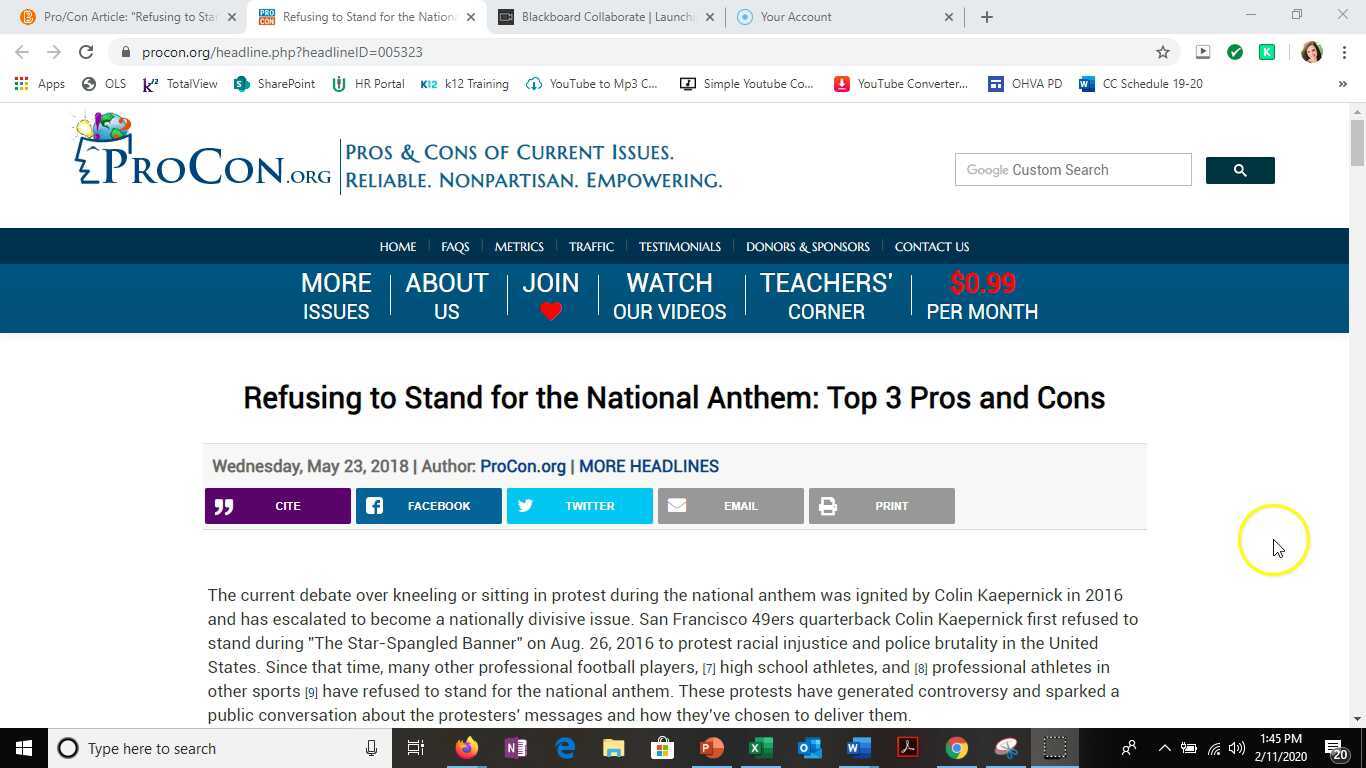Click the Google Custom Search magnifier button

(x=1240, y=169)
